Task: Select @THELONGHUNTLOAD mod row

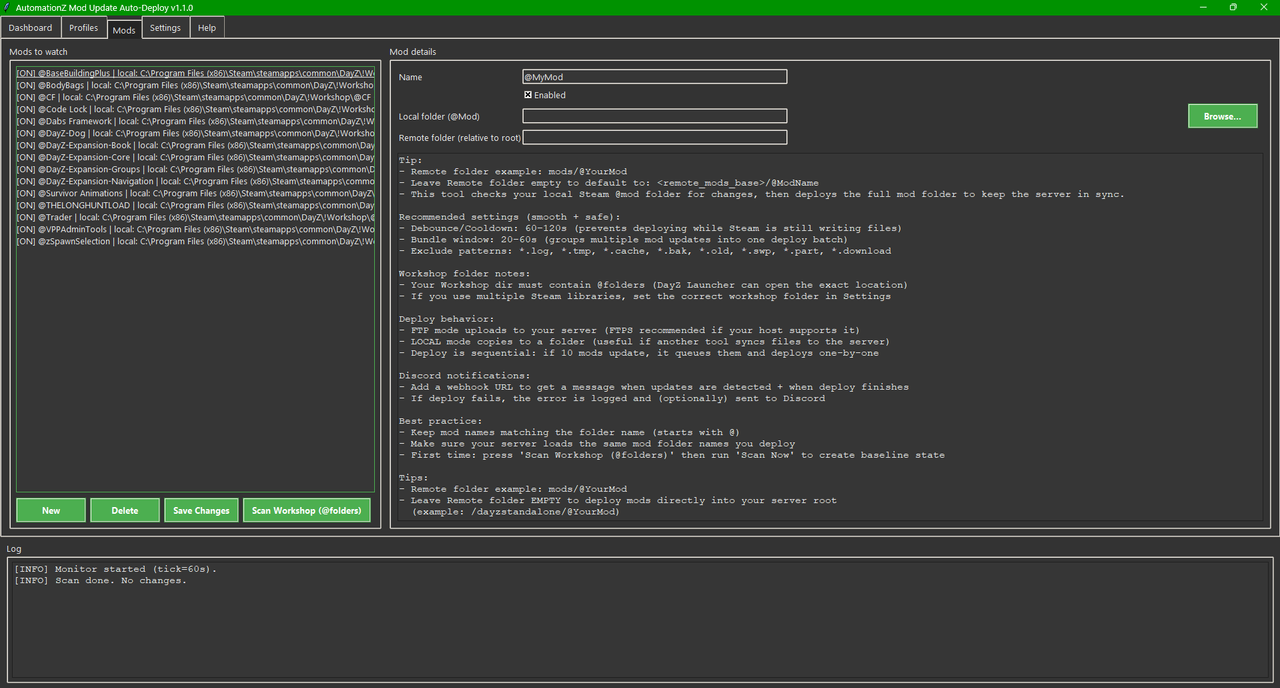Action: [196, 205]
